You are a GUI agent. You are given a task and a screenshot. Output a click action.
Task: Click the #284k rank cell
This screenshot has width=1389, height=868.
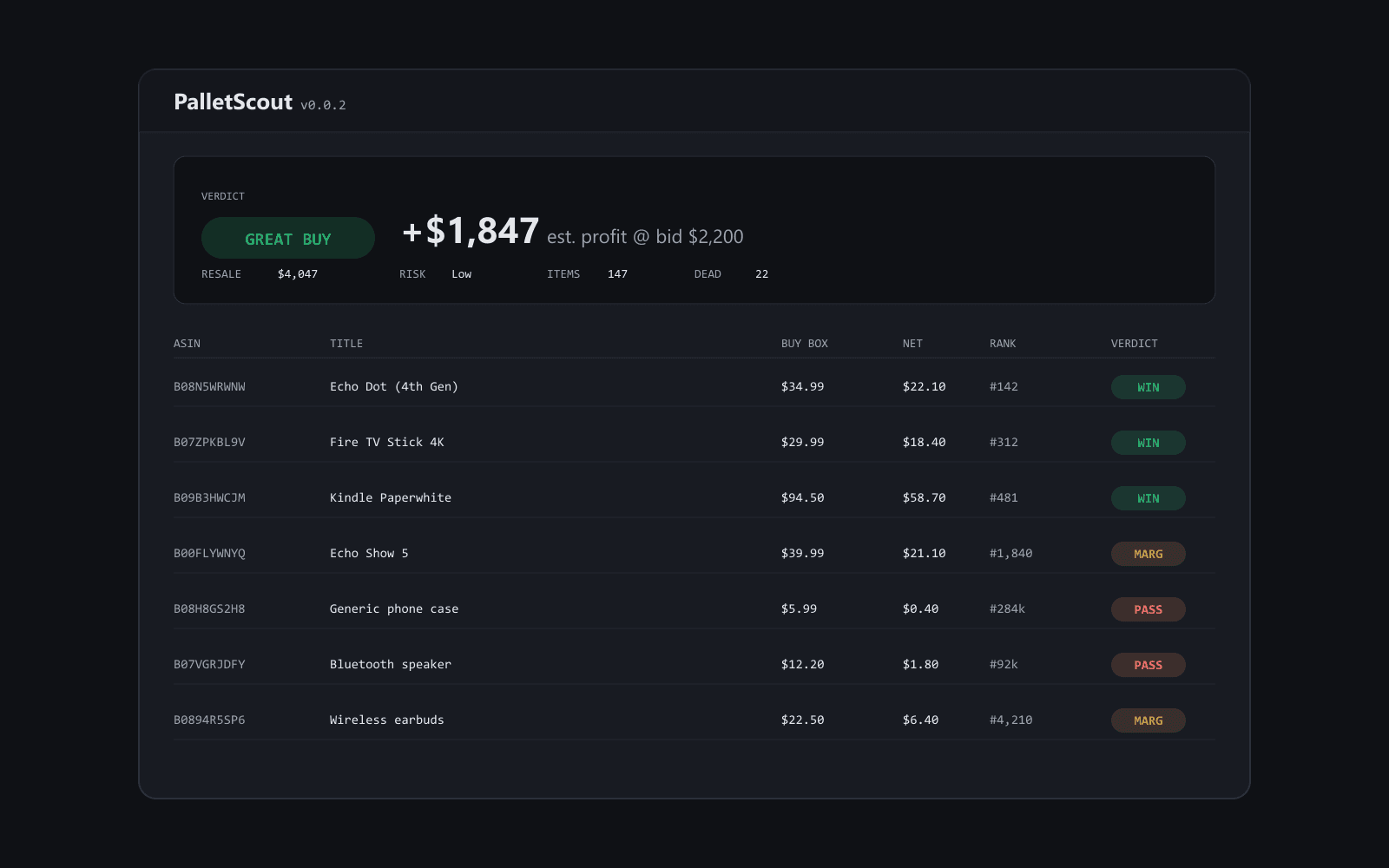tap(1007, 609)
